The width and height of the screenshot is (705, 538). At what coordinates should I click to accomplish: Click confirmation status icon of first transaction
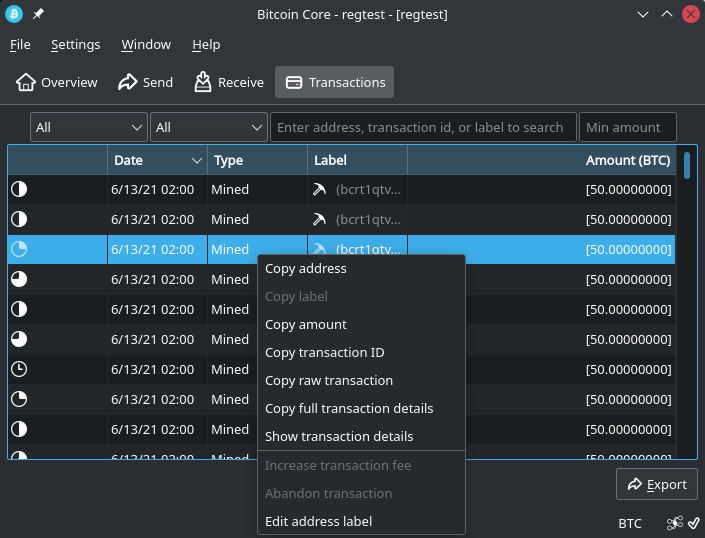(x=19, y=189)
